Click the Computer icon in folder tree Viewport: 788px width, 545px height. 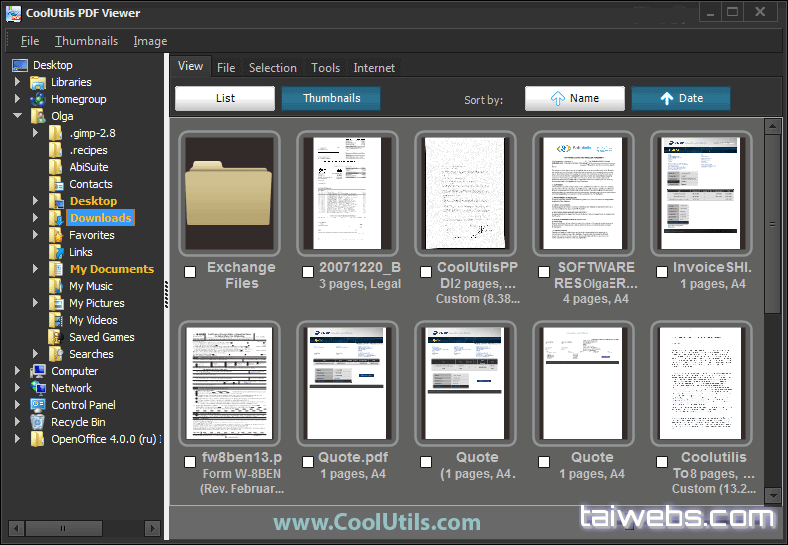pyautogui.click(x=39, y=371)
